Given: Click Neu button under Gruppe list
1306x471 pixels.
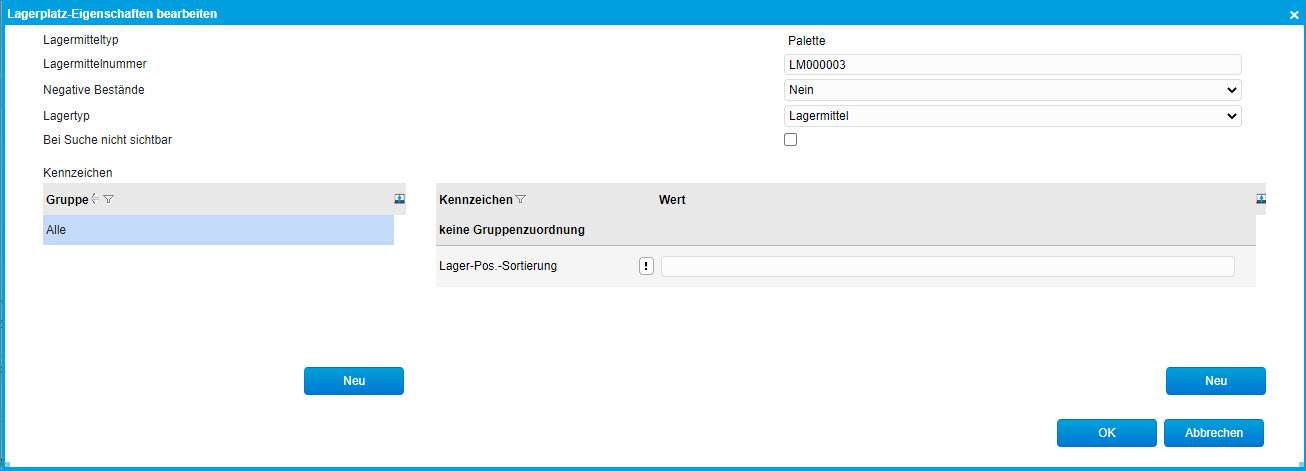Looking at the screenshot, I should [354, 381].
